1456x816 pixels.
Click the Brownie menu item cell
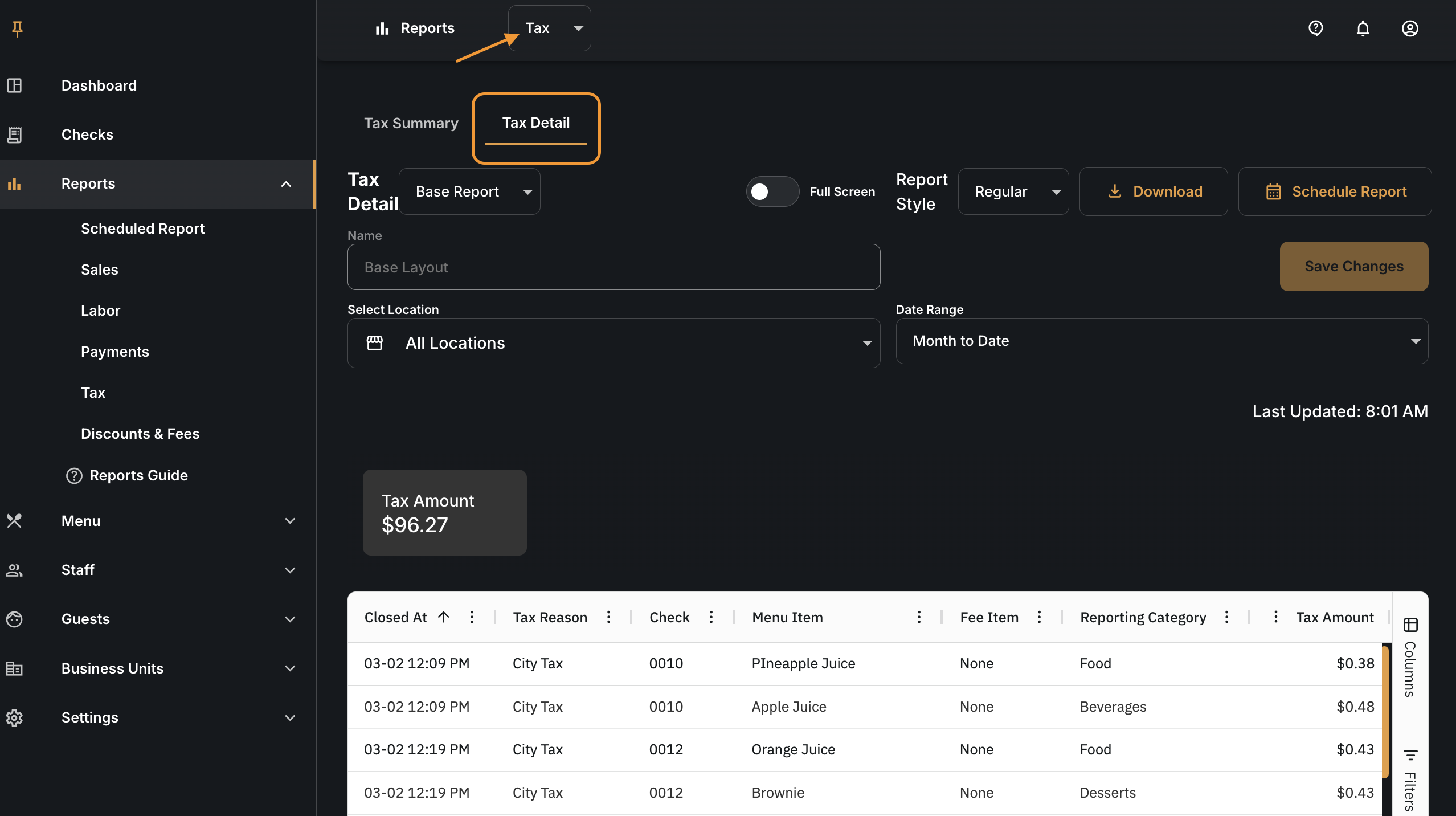[778, 793]
